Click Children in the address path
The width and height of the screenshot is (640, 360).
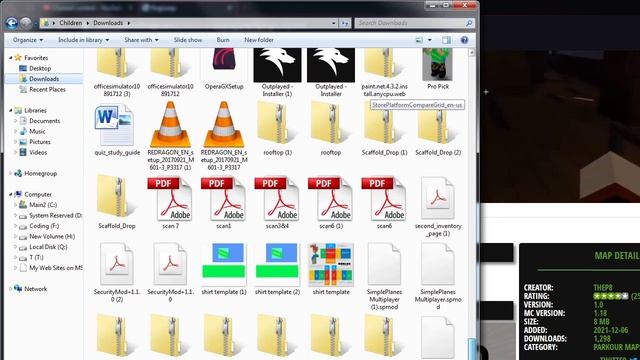(71, 23)
